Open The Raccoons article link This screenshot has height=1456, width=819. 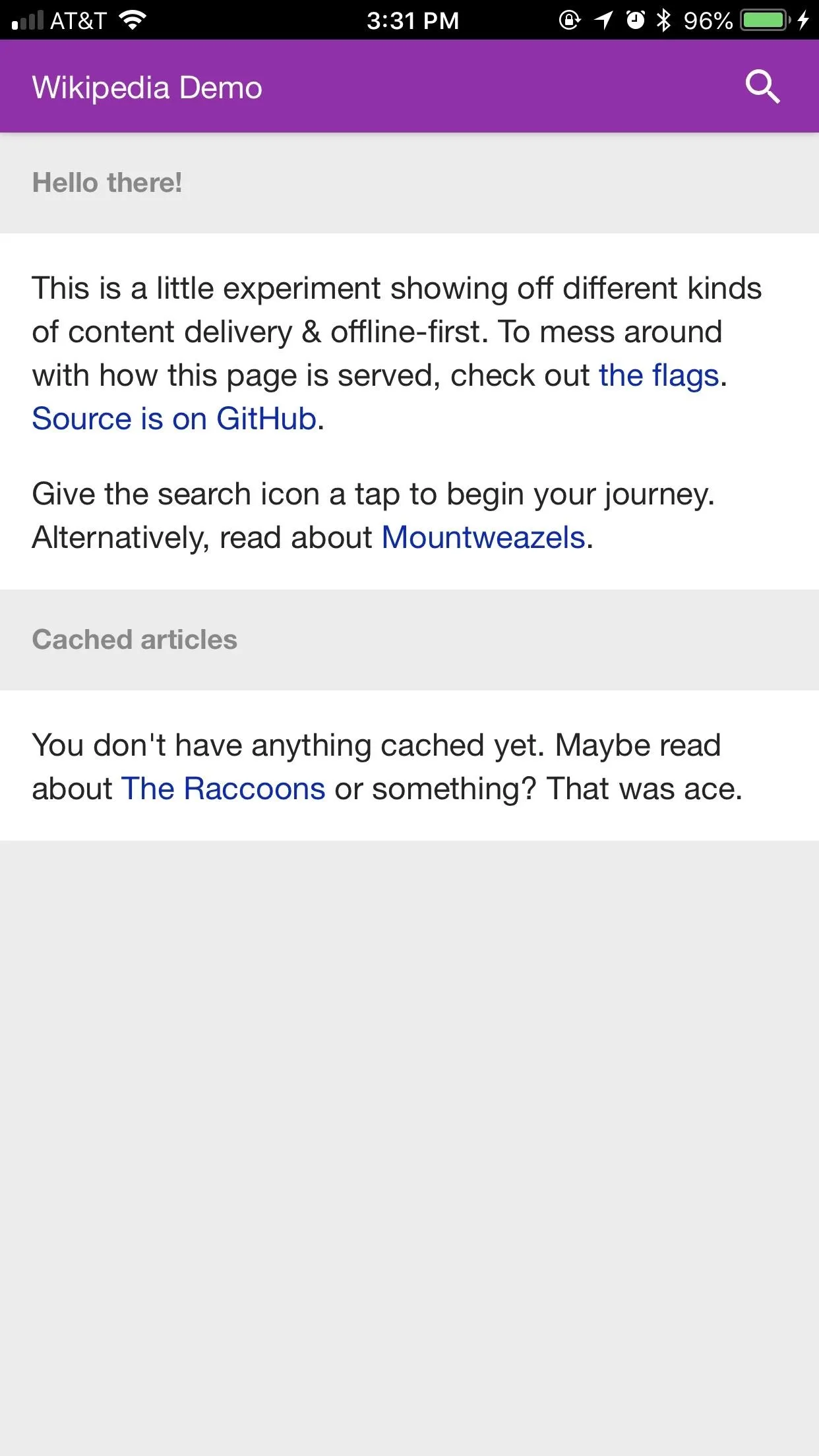tap(223, 789)
